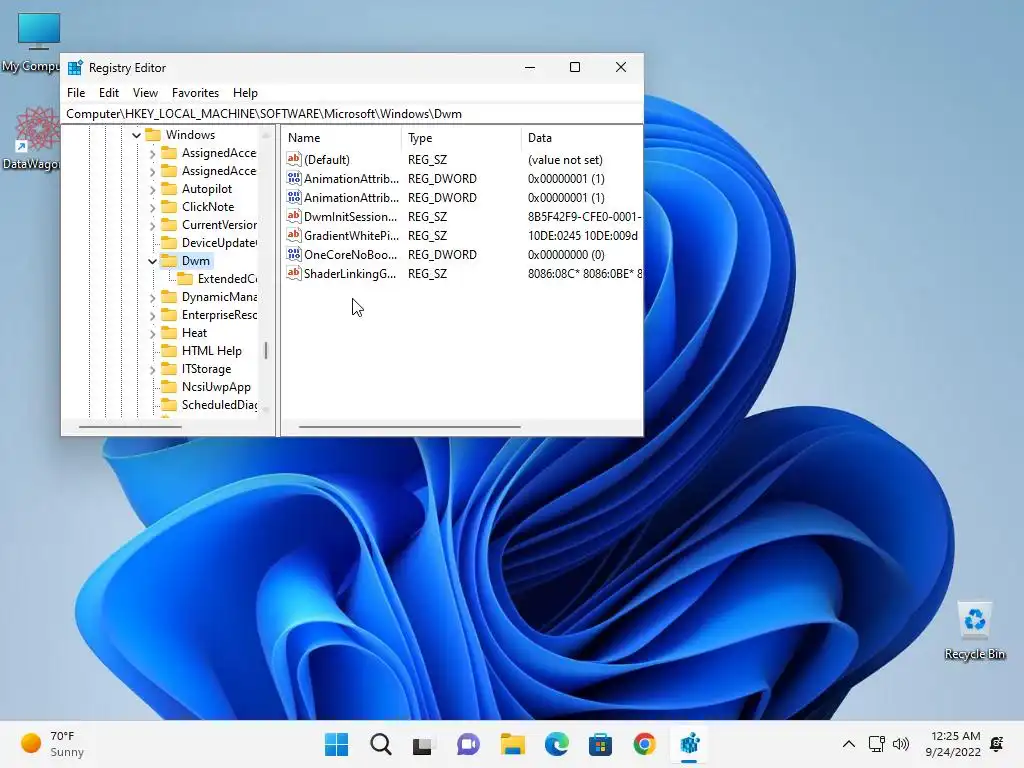
Task: Expand the ITStorage key
Action: tap(152, 370)
